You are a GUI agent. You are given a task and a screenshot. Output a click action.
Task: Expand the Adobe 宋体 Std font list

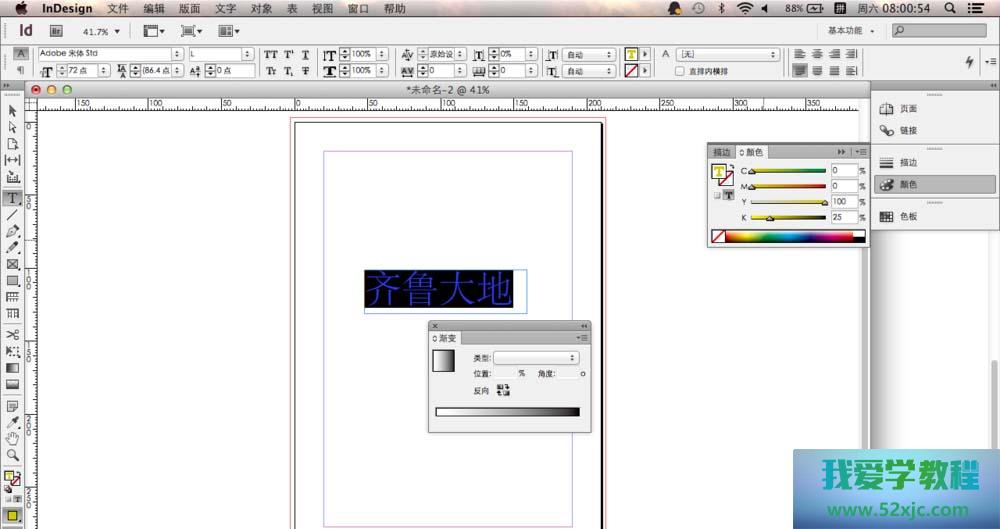point(177,54)
